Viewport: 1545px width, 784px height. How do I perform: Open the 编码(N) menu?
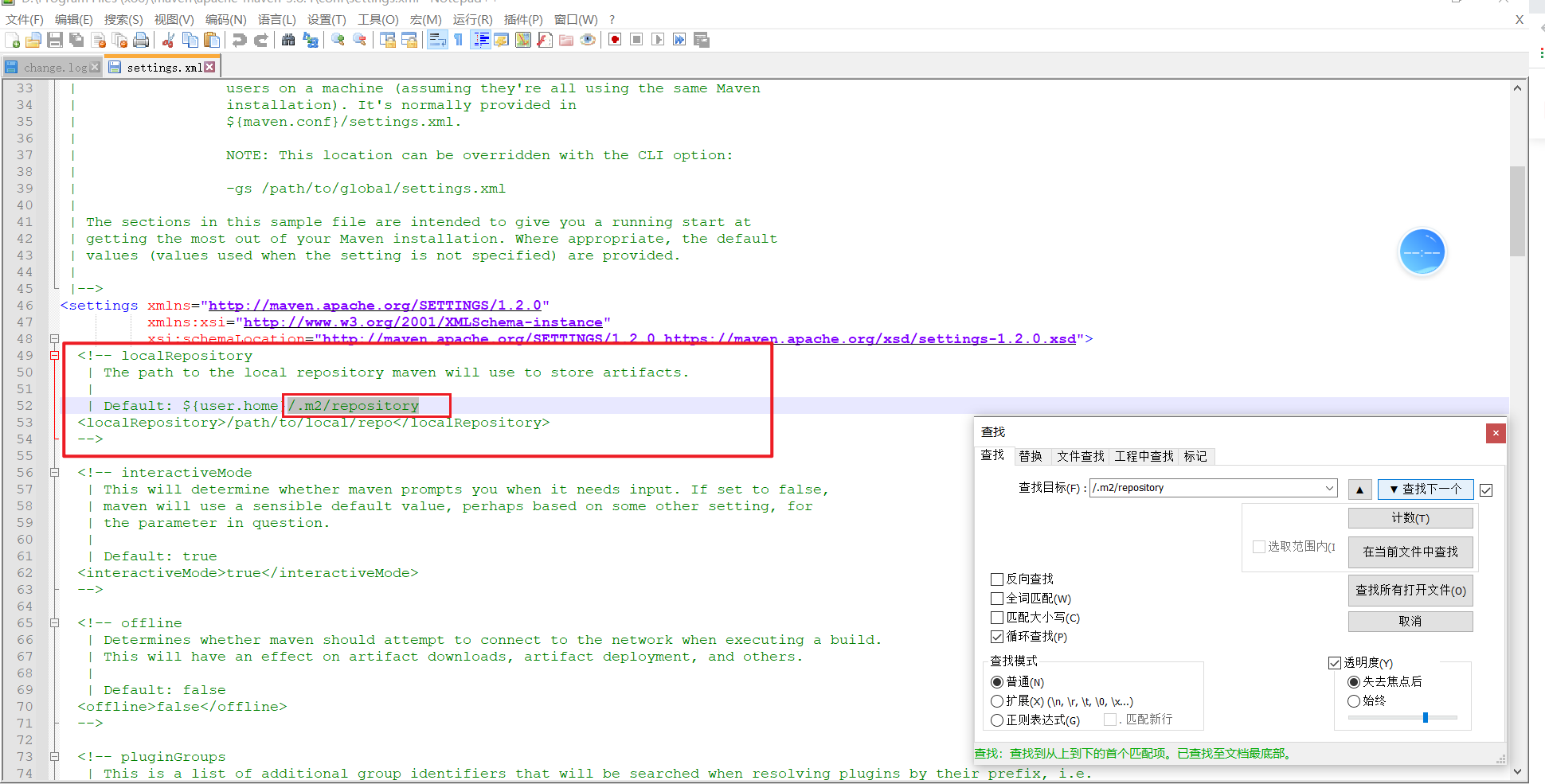226,20
